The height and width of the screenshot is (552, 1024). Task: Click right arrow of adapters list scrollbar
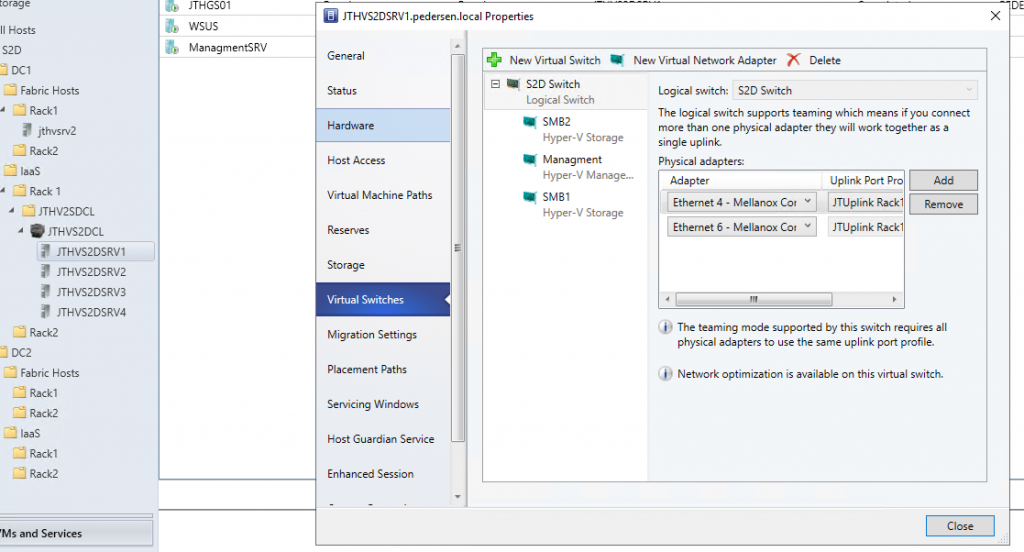(895, 299)
